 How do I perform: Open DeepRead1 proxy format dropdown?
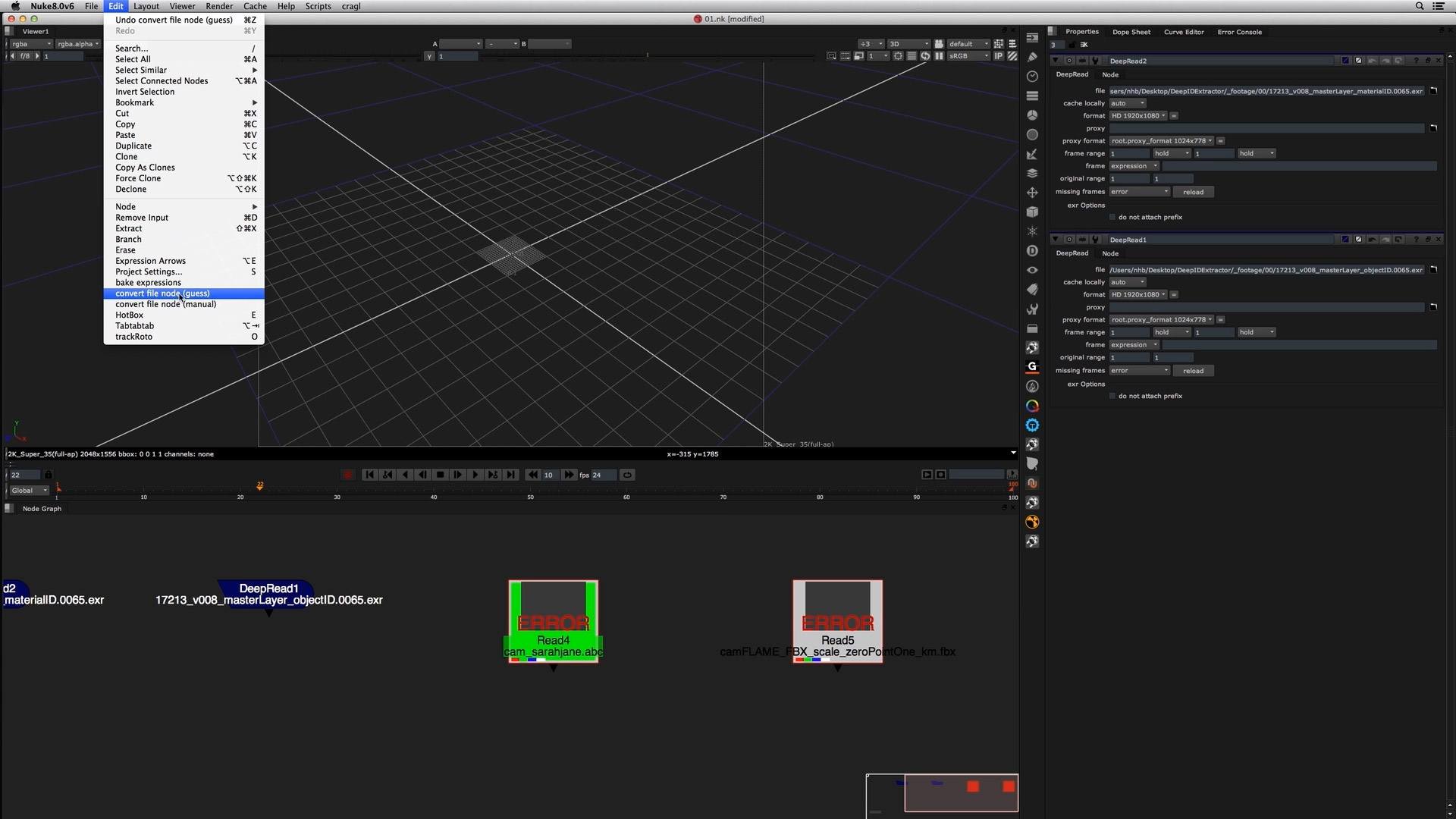tap(1162, 320)
